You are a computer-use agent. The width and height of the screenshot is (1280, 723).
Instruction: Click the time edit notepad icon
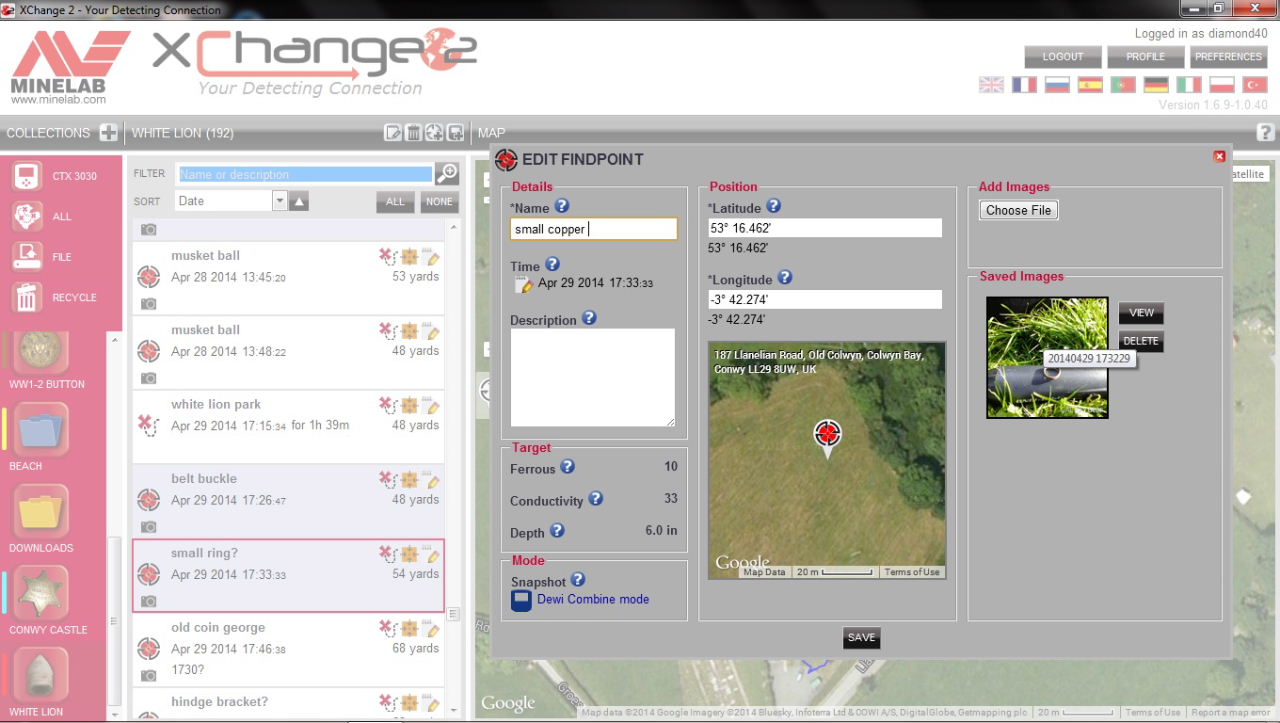tap(523, 285)
